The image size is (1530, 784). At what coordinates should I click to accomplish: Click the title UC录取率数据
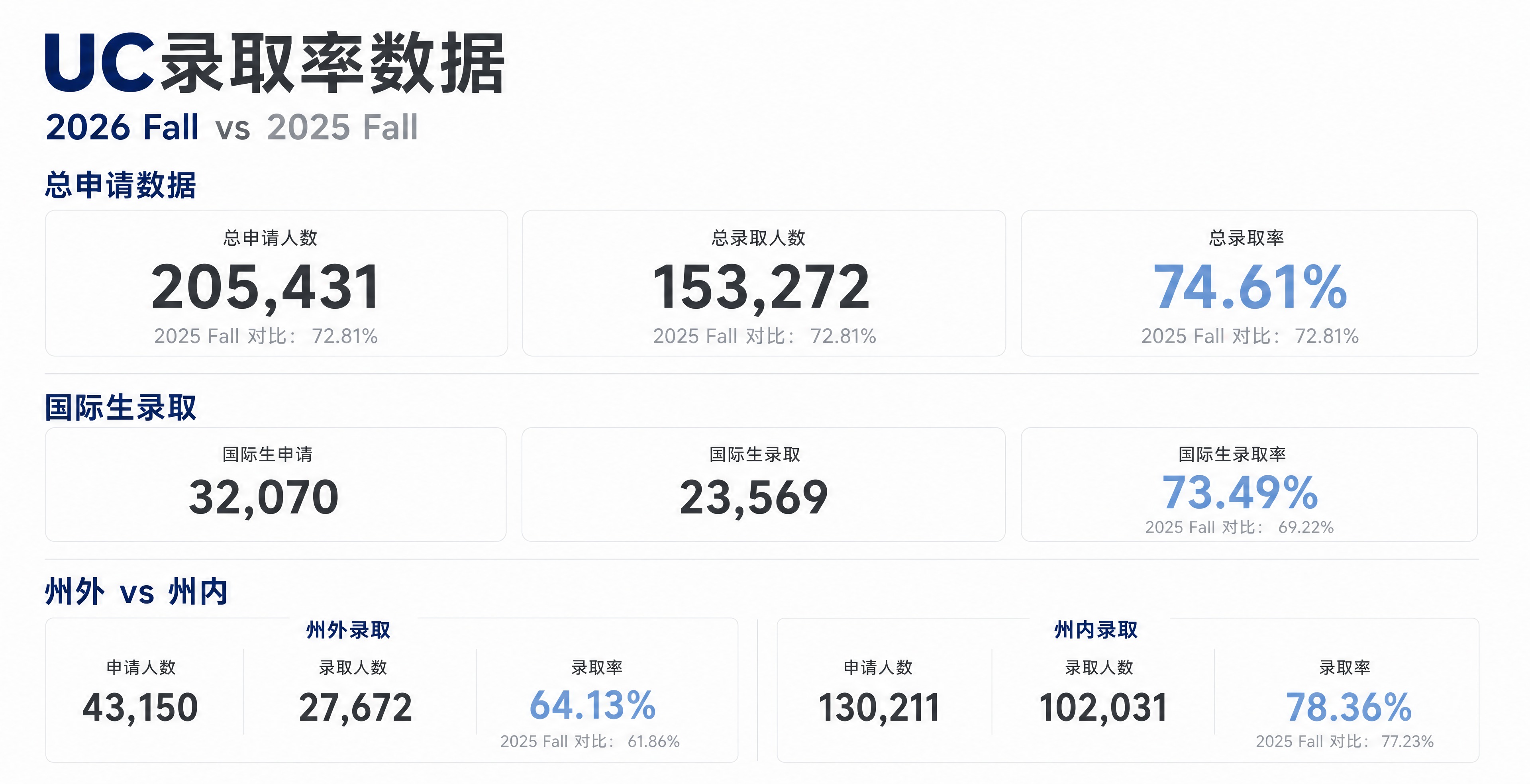pyautogui.click(x=275, y=63)
